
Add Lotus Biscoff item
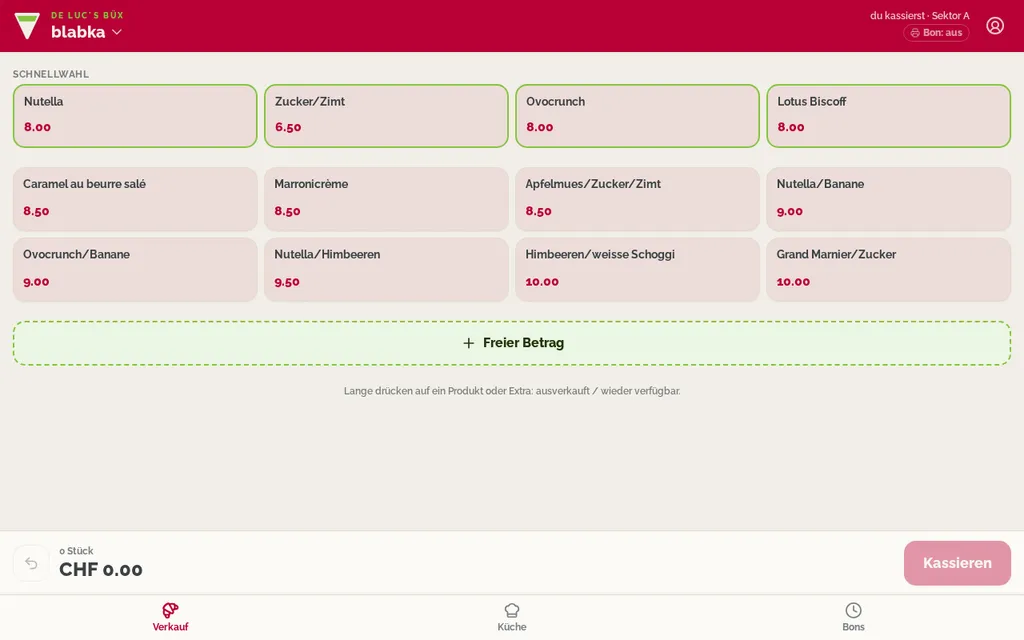point(888,116)
